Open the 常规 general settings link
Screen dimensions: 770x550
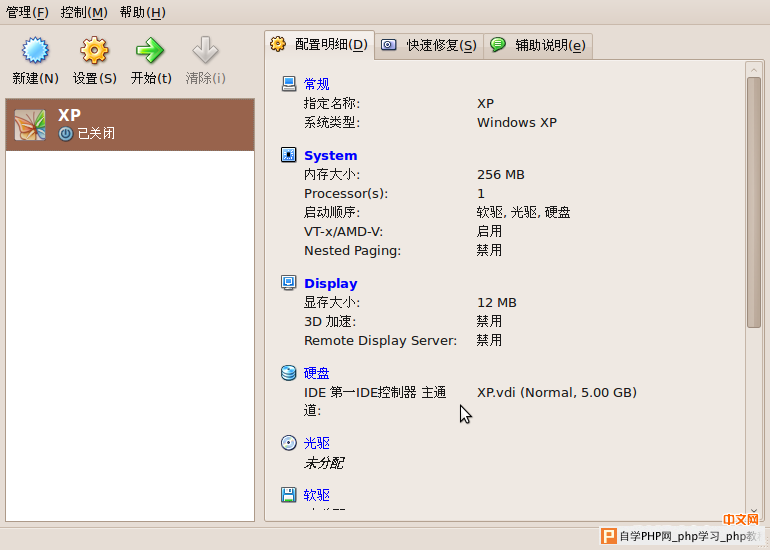click(317, 84)
